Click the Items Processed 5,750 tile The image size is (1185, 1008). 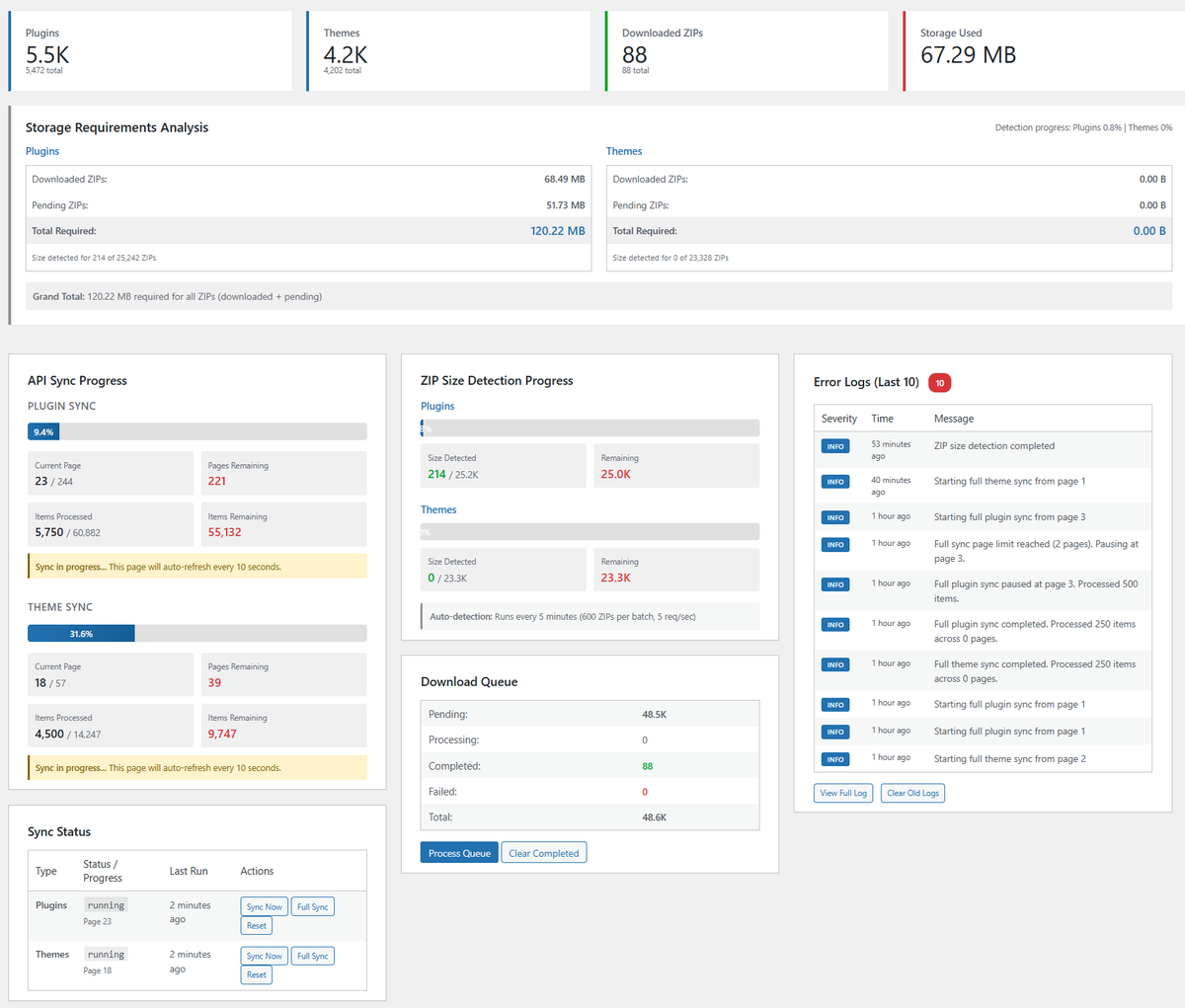coord(111,524)
